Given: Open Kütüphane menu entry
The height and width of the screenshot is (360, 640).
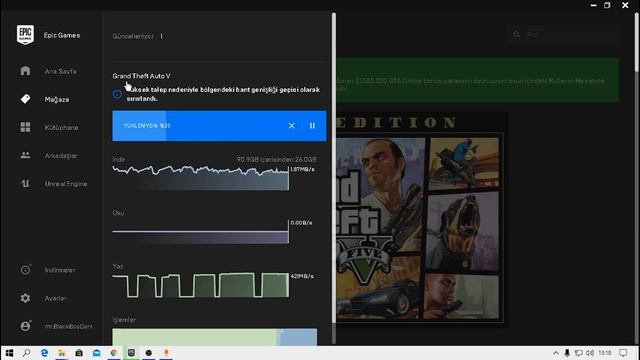Looking at the screenshot, I should 61,127.
